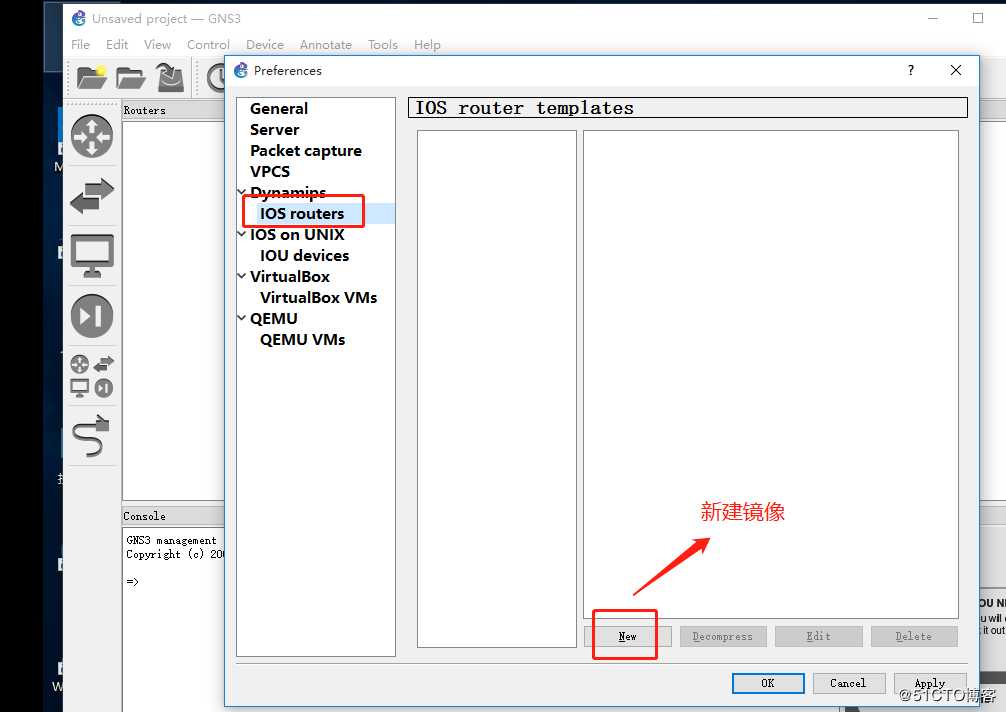Apply the preference changes
The width and height of the screenshot is (1006, 712).
coord(930,683)
